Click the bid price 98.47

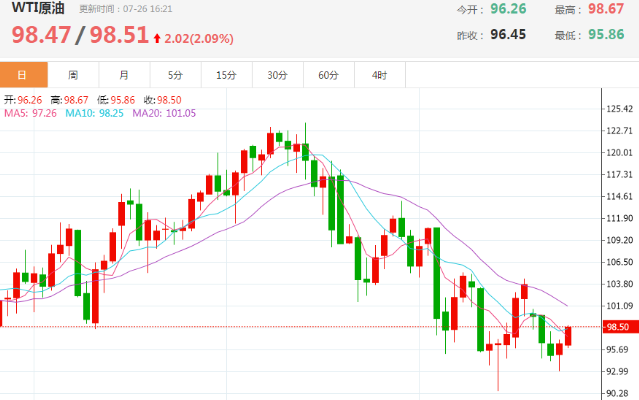(x=41, y=35)
